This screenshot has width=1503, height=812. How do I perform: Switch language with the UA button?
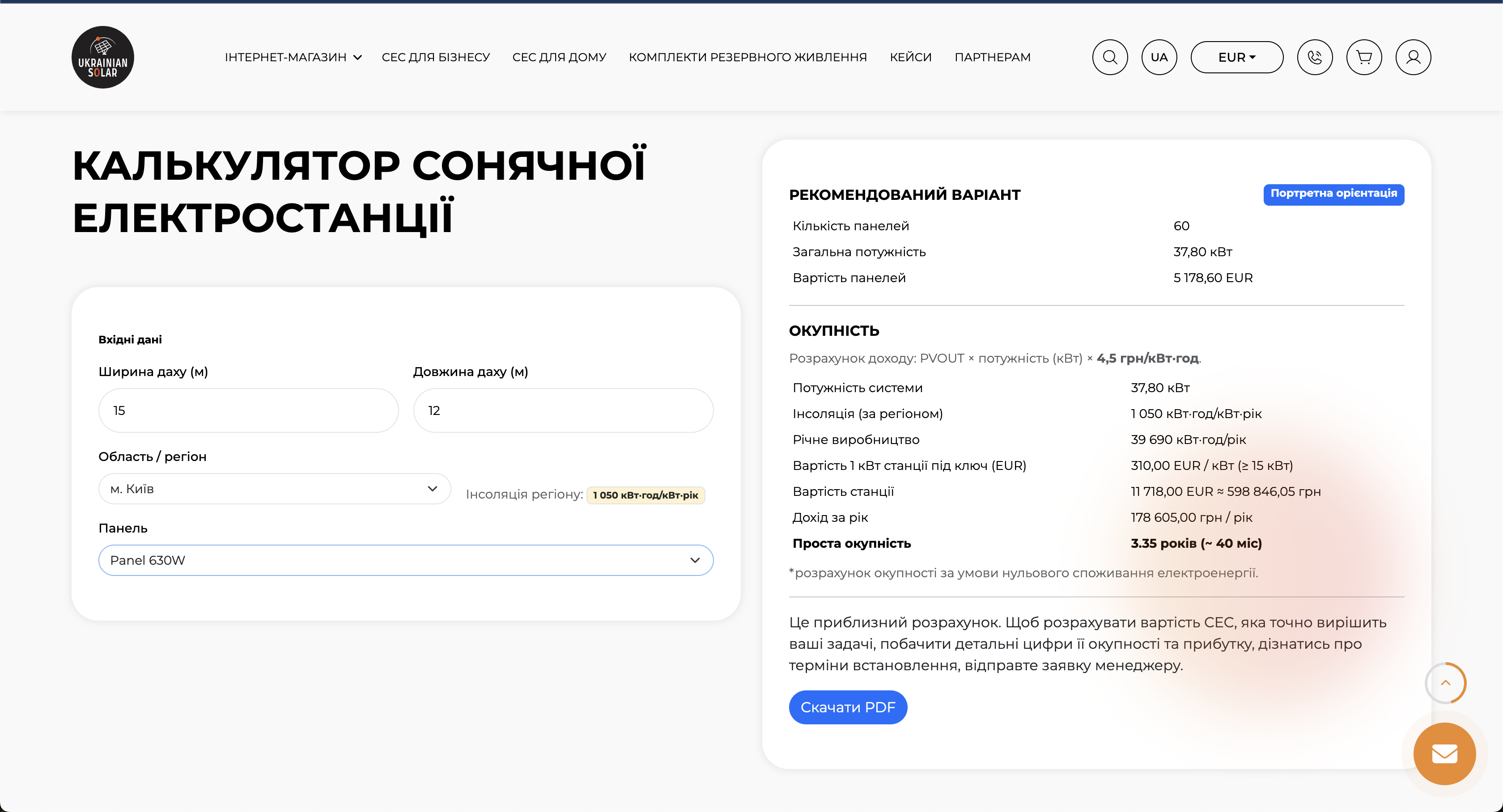(1159, 57)
